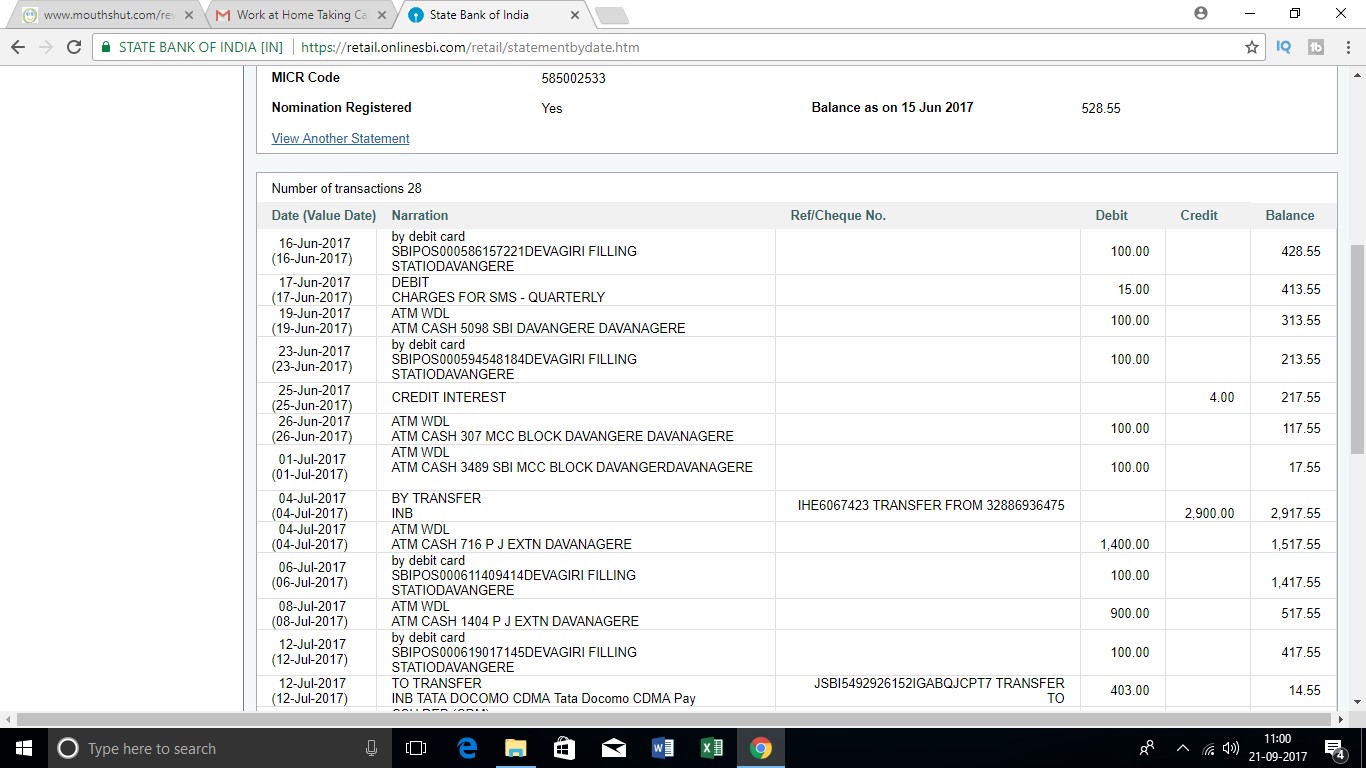The height and width of the screenshot is (768, 1366).
Task: Click ATM CASH 5098 SBI DAVANGERE narration
Action: 538,328
